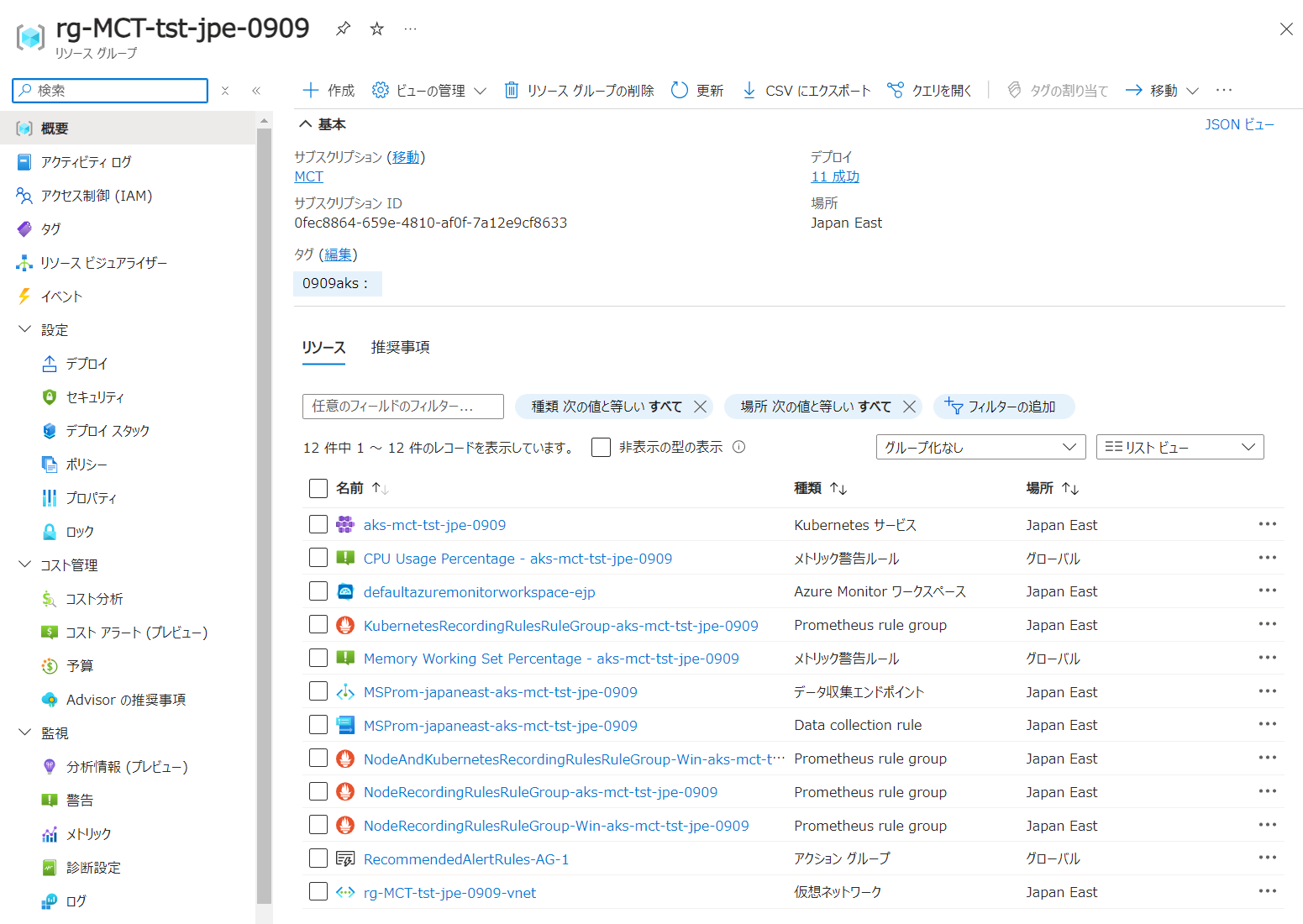1303x924 pixels.
Task: Mark resource group as favorite star
Action: (x=377, y=29)
